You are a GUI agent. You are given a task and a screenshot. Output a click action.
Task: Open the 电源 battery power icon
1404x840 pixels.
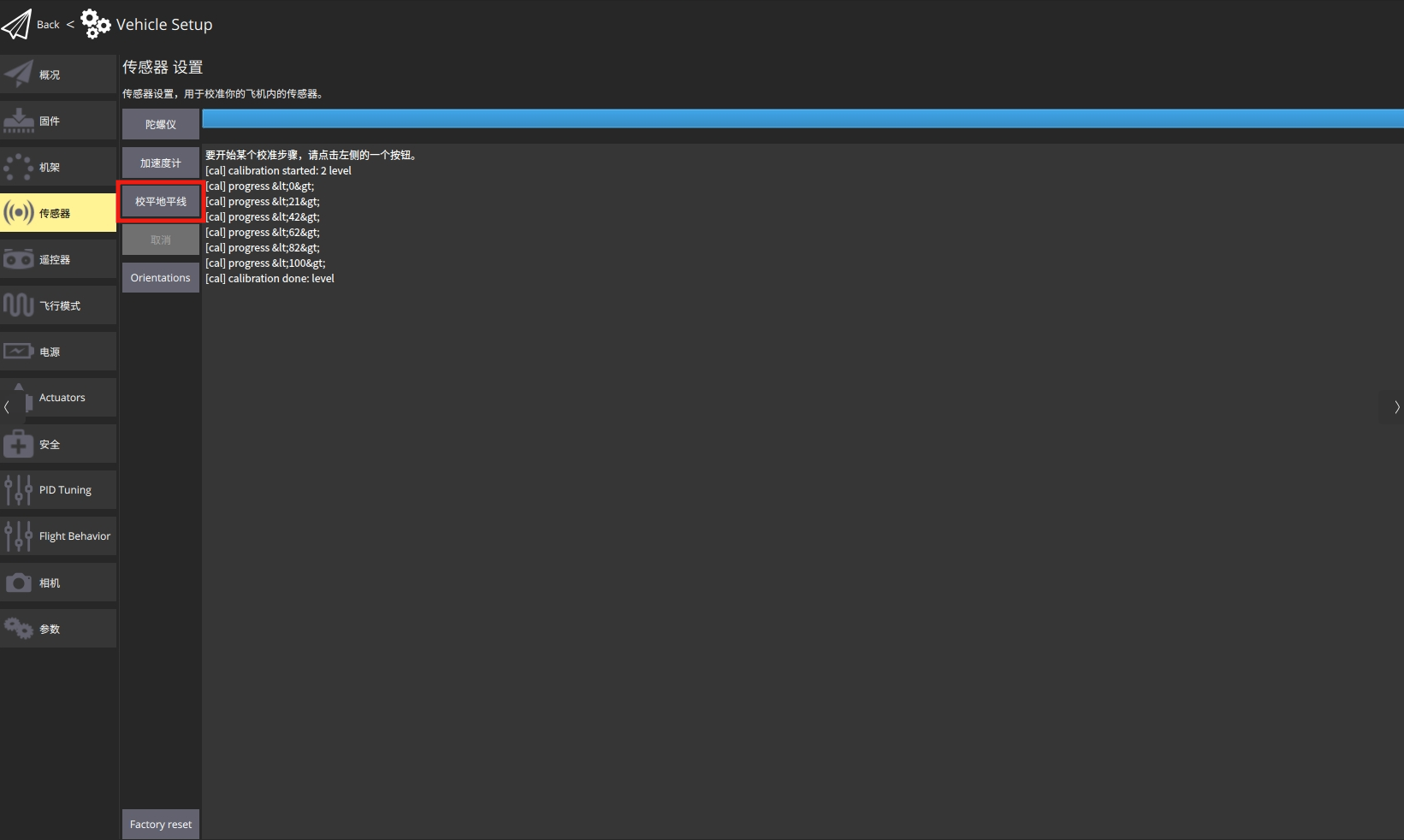coord(19,352)
